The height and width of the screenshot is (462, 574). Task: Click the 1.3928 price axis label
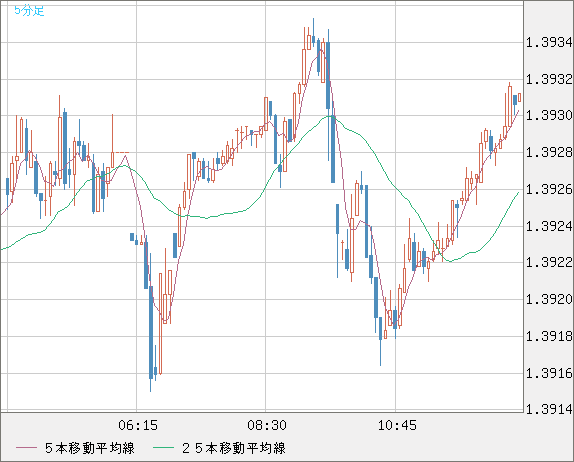point(549,152)
